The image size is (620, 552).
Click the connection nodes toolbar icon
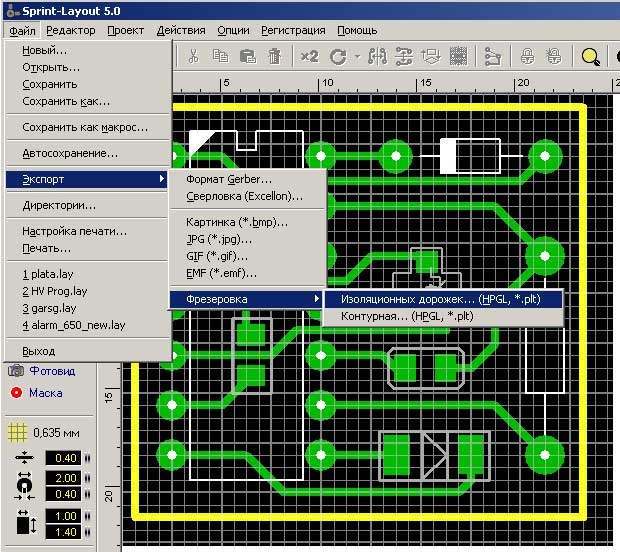coord(492,56)
